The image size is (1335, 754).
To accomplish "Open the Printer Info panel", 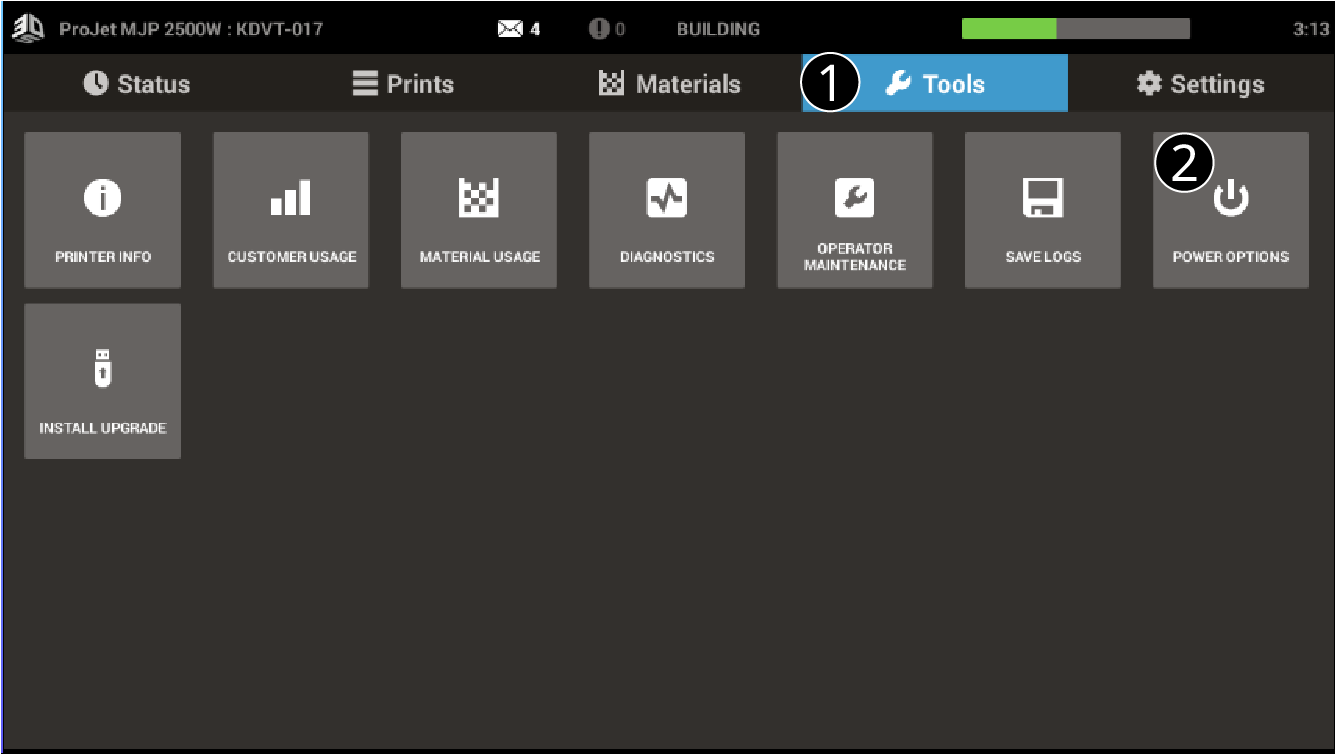I will point(102,210).
